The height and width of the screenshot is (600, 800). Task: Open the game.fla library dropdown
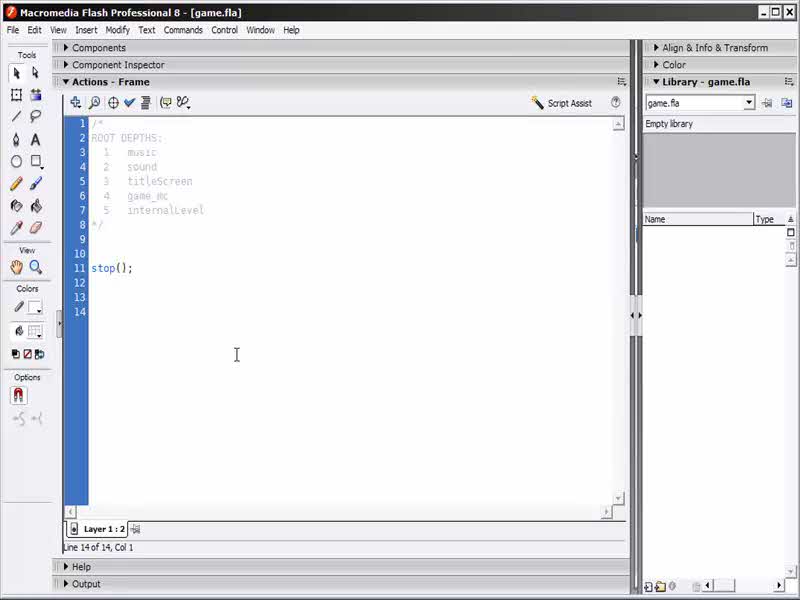pos(748,103)
